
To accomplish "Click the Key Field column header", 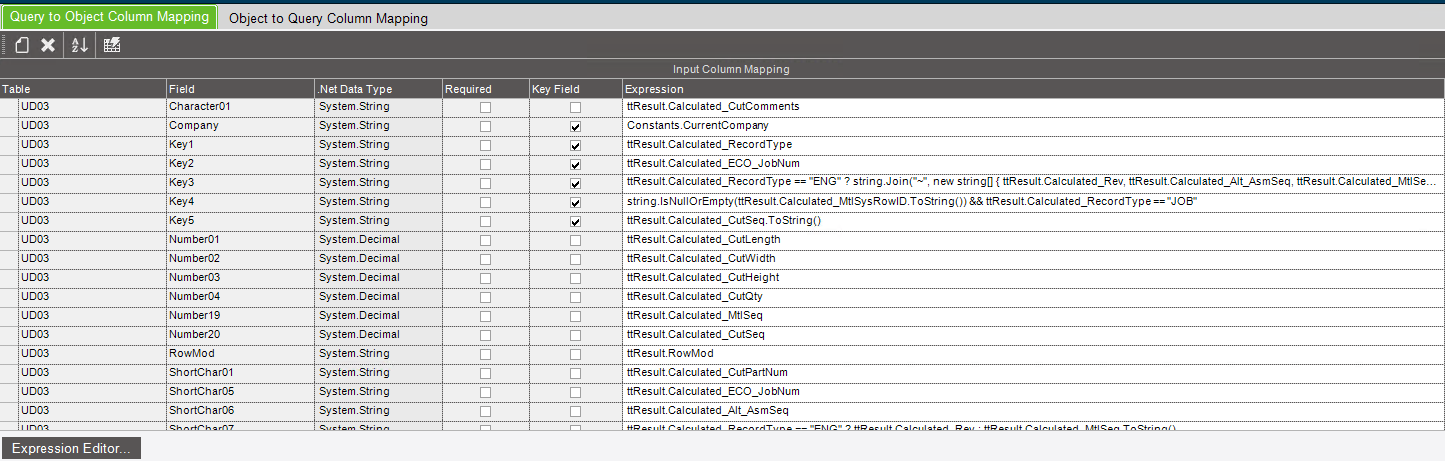I will point(575,89).
